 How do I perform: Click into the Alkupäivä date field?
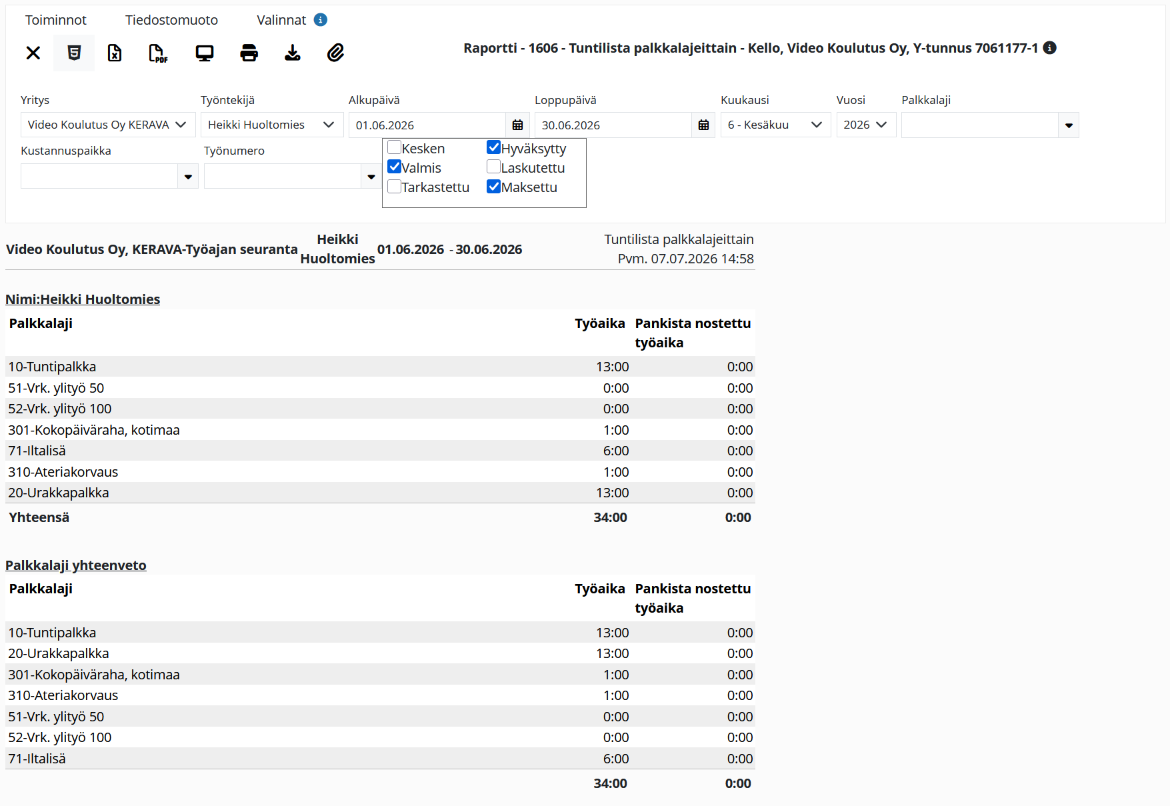pos(428,125)
